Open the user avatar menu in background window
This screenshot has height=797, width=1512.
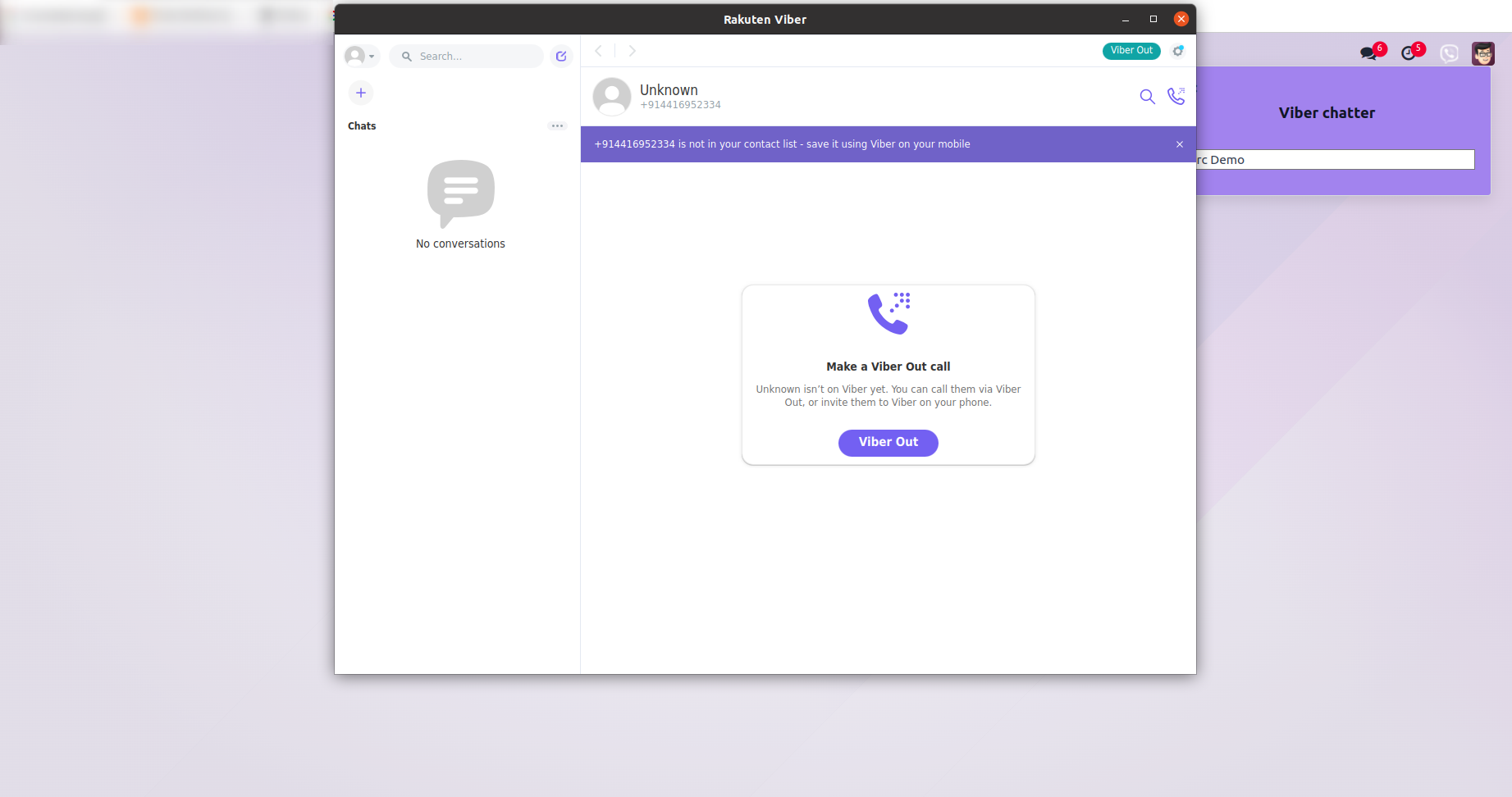point(1483,53)
